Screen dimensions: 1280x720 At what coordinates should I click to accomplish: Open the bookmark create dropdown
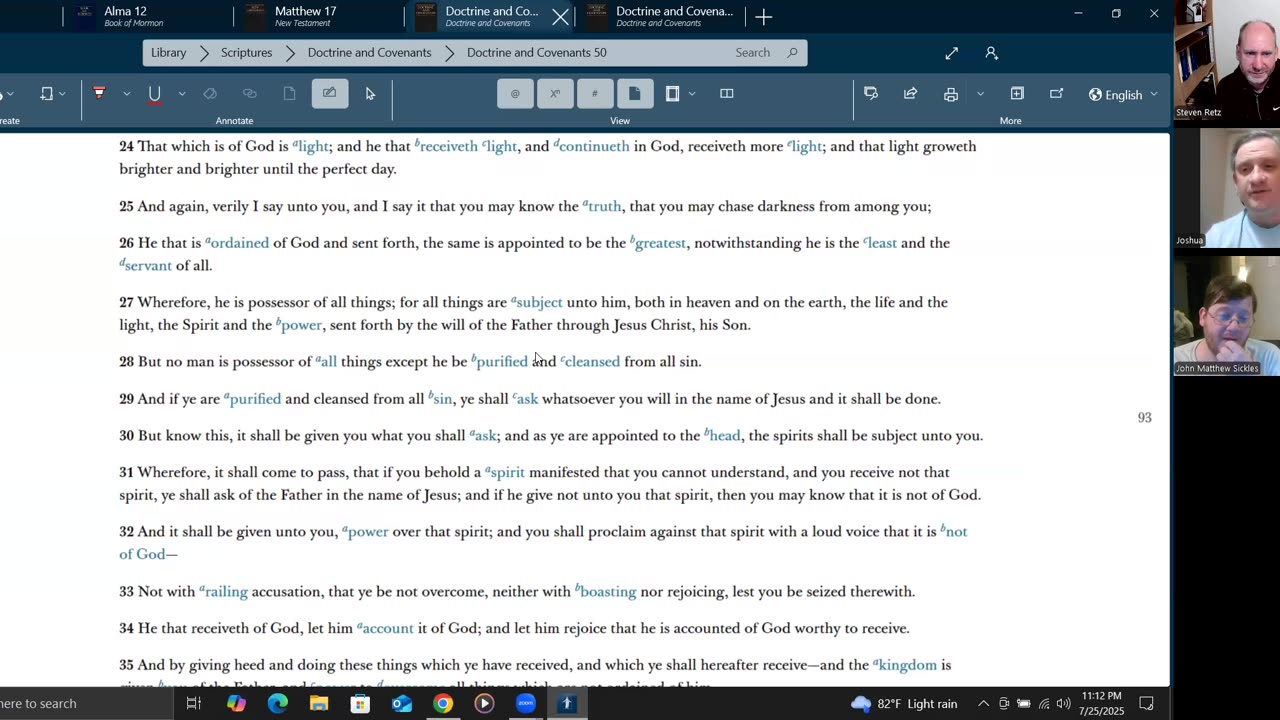pyautogui.click(x=52, y=94)
